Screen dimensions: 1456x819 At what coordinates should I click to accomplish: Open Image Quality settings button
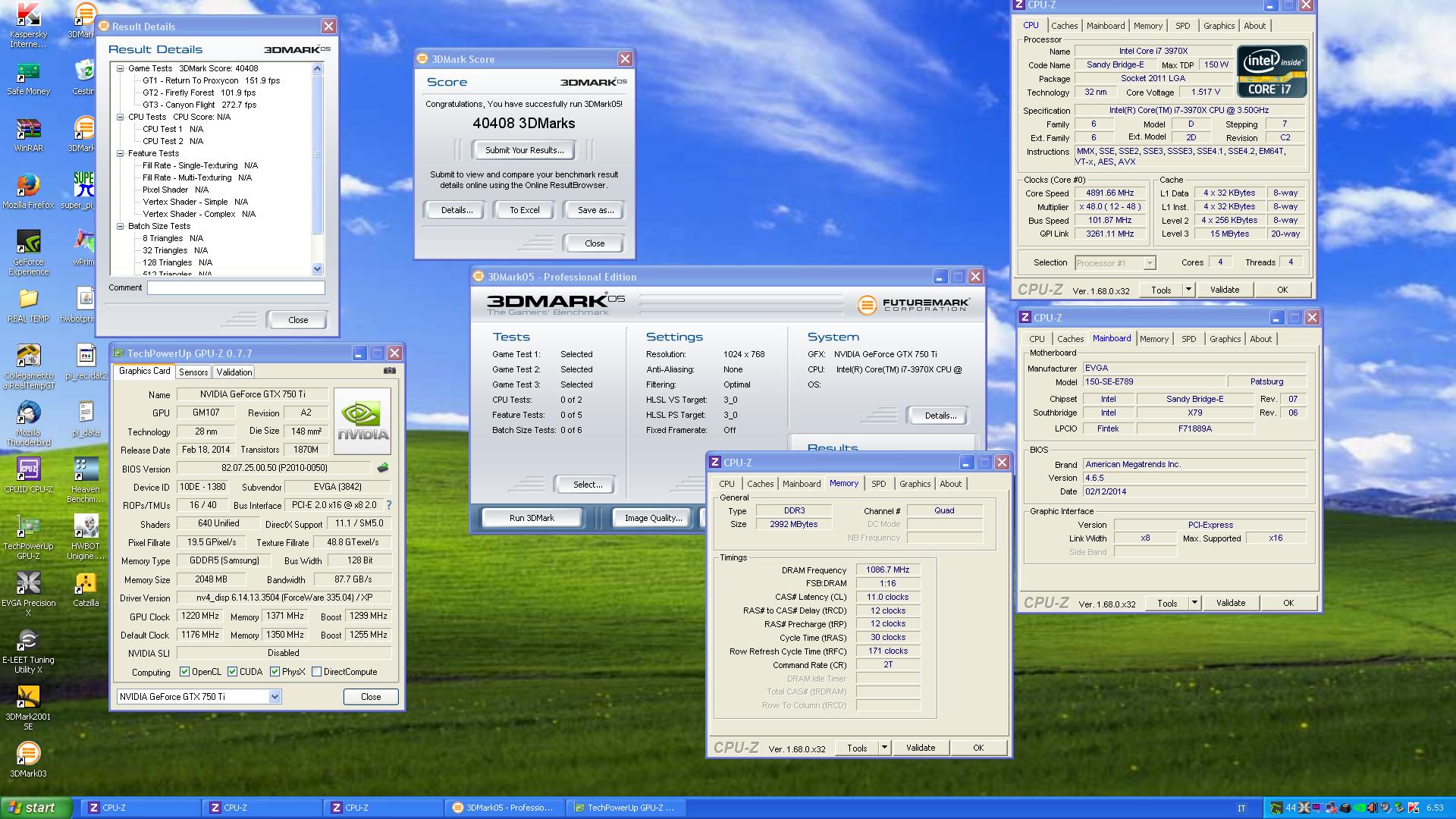[x=653, y=518]
